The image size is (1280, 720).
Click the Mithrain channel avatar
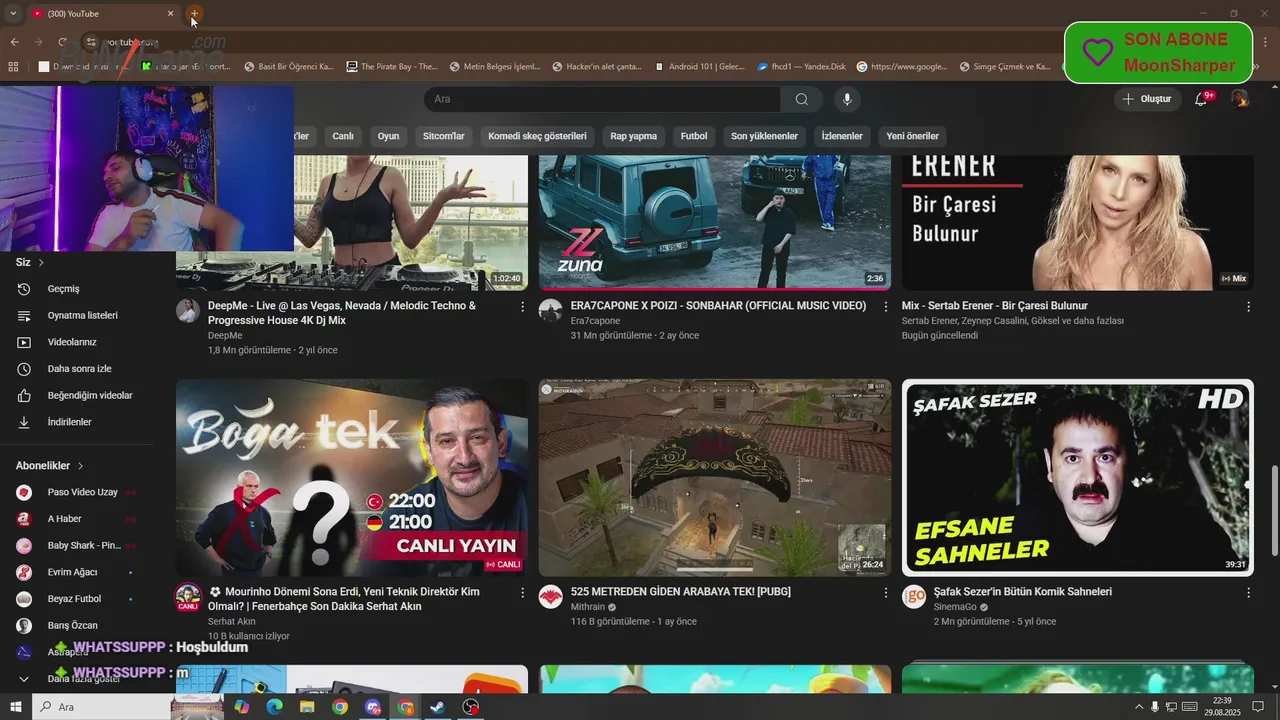tap(551, 596)
